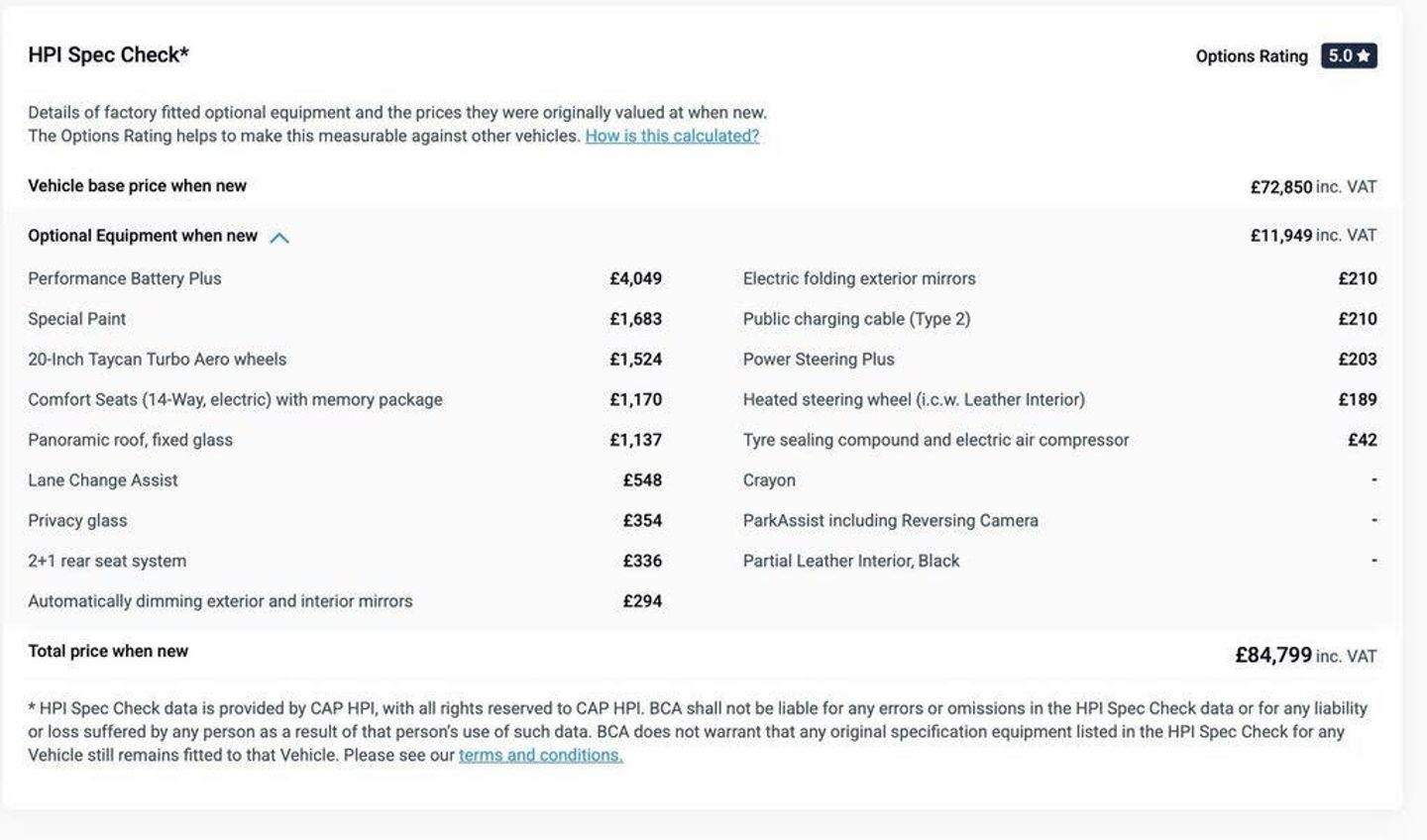Click the Panoramic roof, fixed glass item
1427x840 pixels.
[130, 440]
